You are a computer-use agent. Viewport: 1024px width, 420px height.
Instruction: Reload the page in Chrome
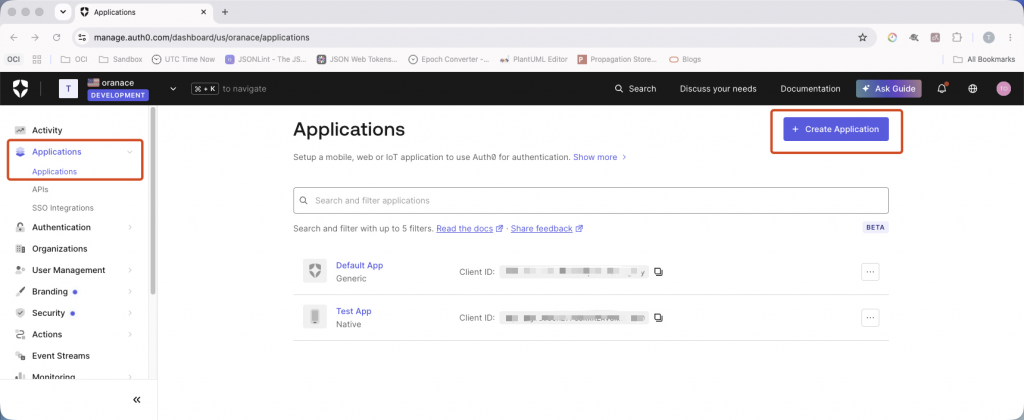coord(56,37)
